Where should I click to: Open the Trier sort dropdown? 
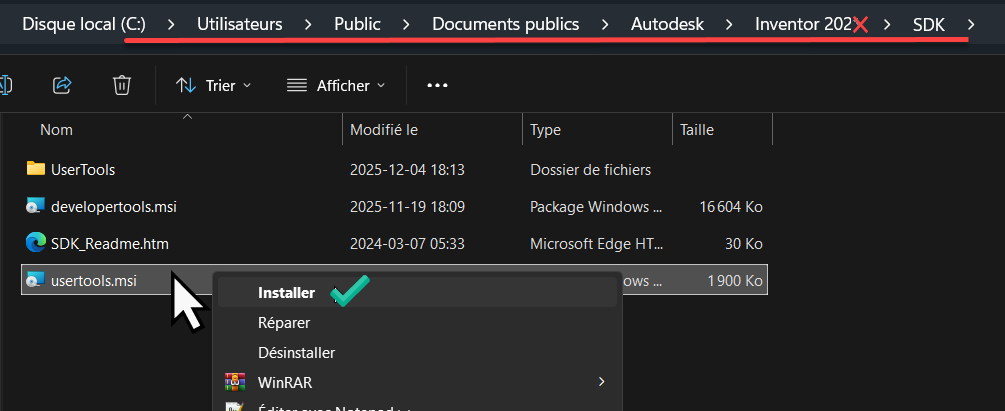(213, 85)
